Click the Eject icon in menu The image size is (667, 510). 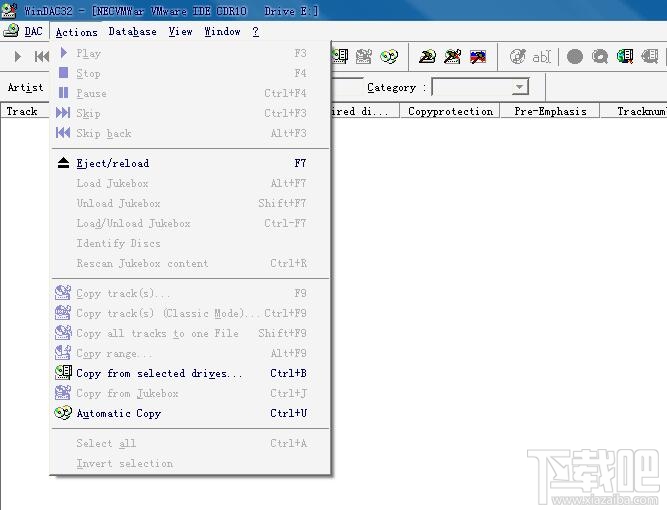[63, 163]
